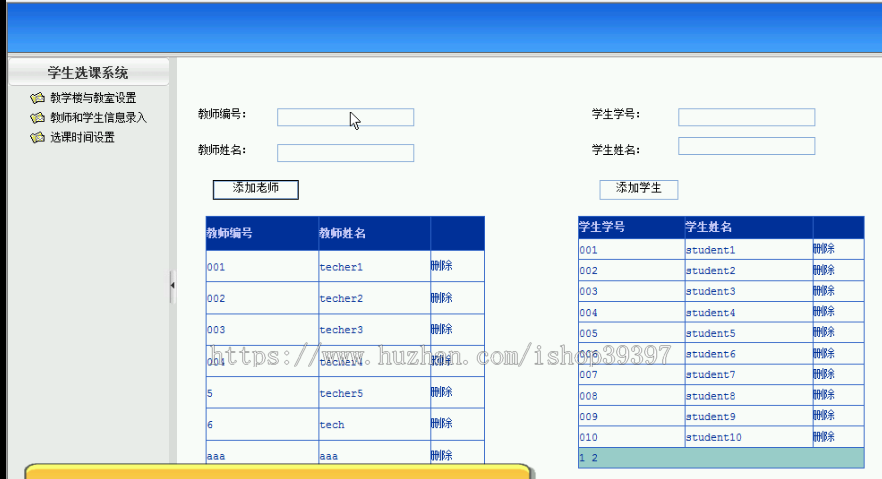Delete student1 row
The image size is (882, 479).
[824, 249]
